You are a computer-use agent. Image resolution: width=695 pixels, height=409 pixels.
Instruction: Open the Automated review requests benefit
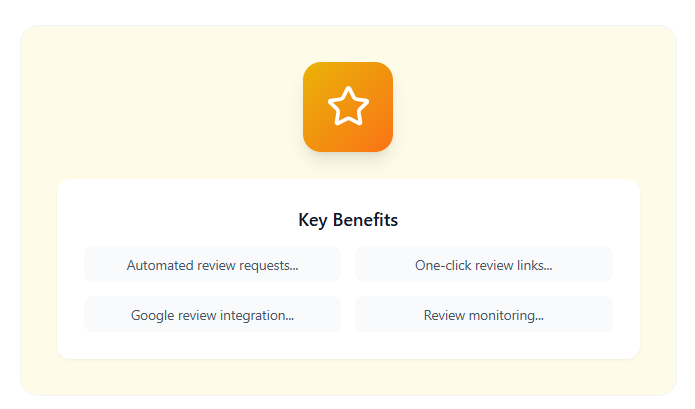tap(212, 265)
